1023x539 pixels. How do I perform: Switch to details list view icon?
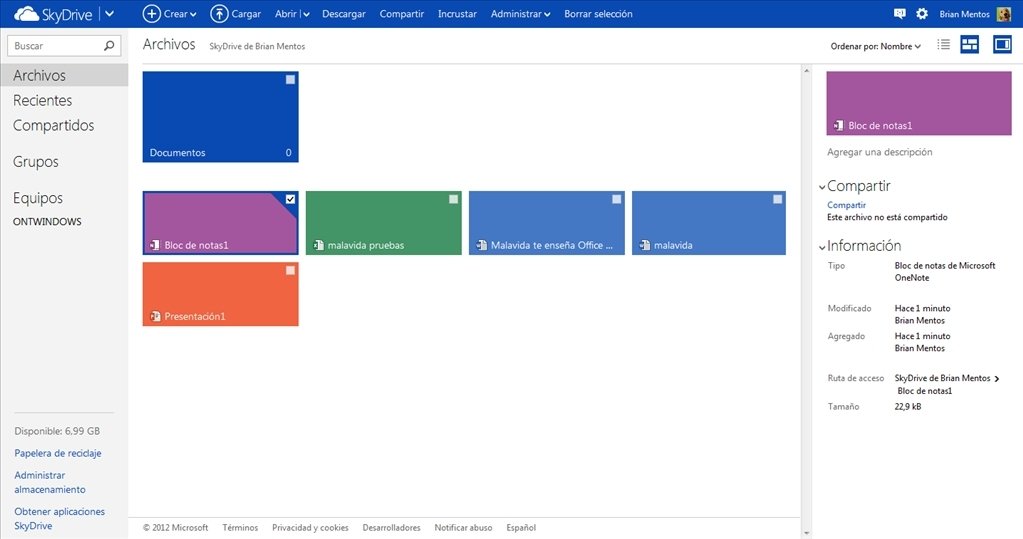pyautogui.click(x=943, y=44)
